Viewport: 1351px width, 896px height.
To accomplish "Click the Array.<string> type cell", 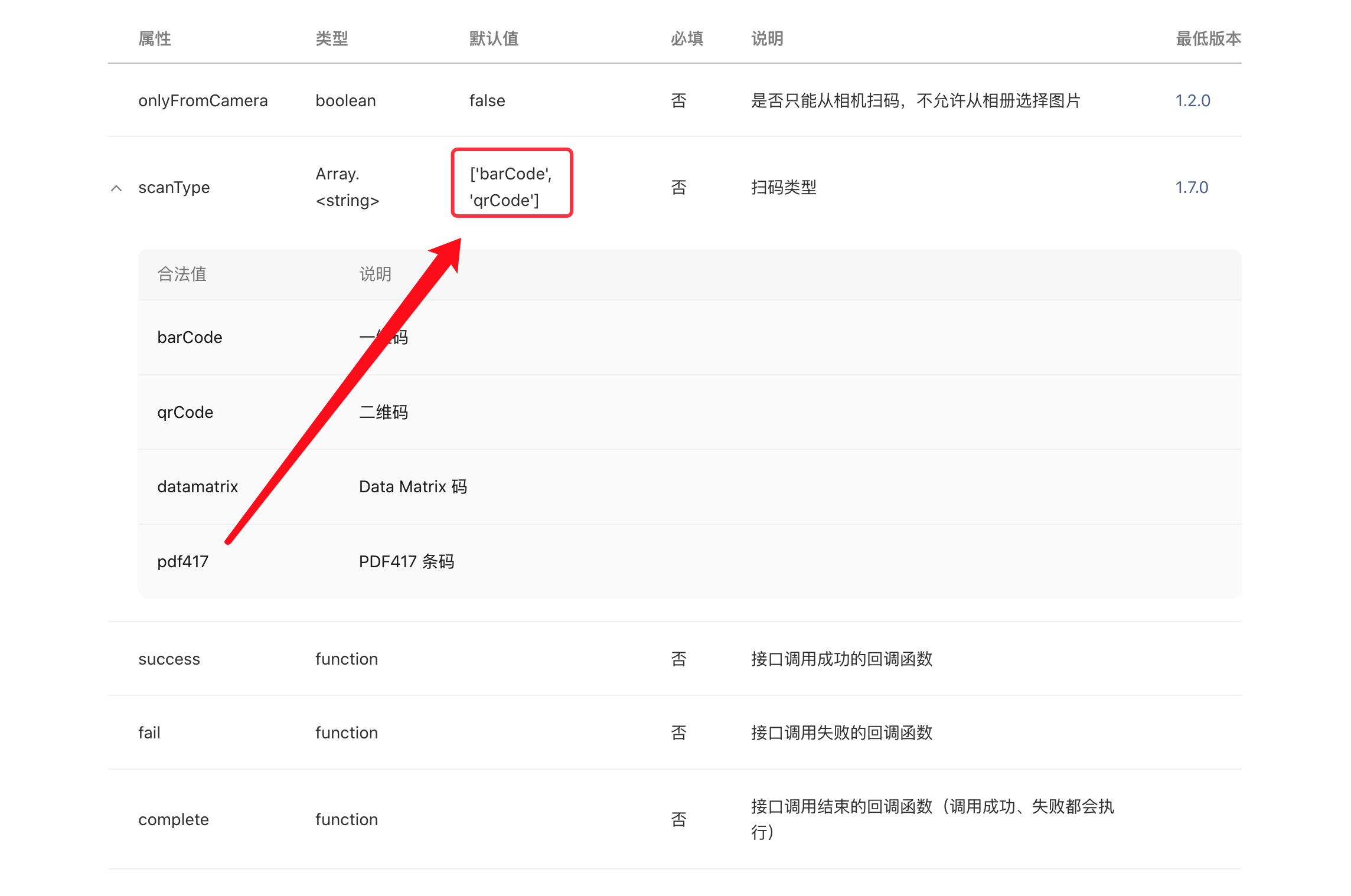I will 347,187.
